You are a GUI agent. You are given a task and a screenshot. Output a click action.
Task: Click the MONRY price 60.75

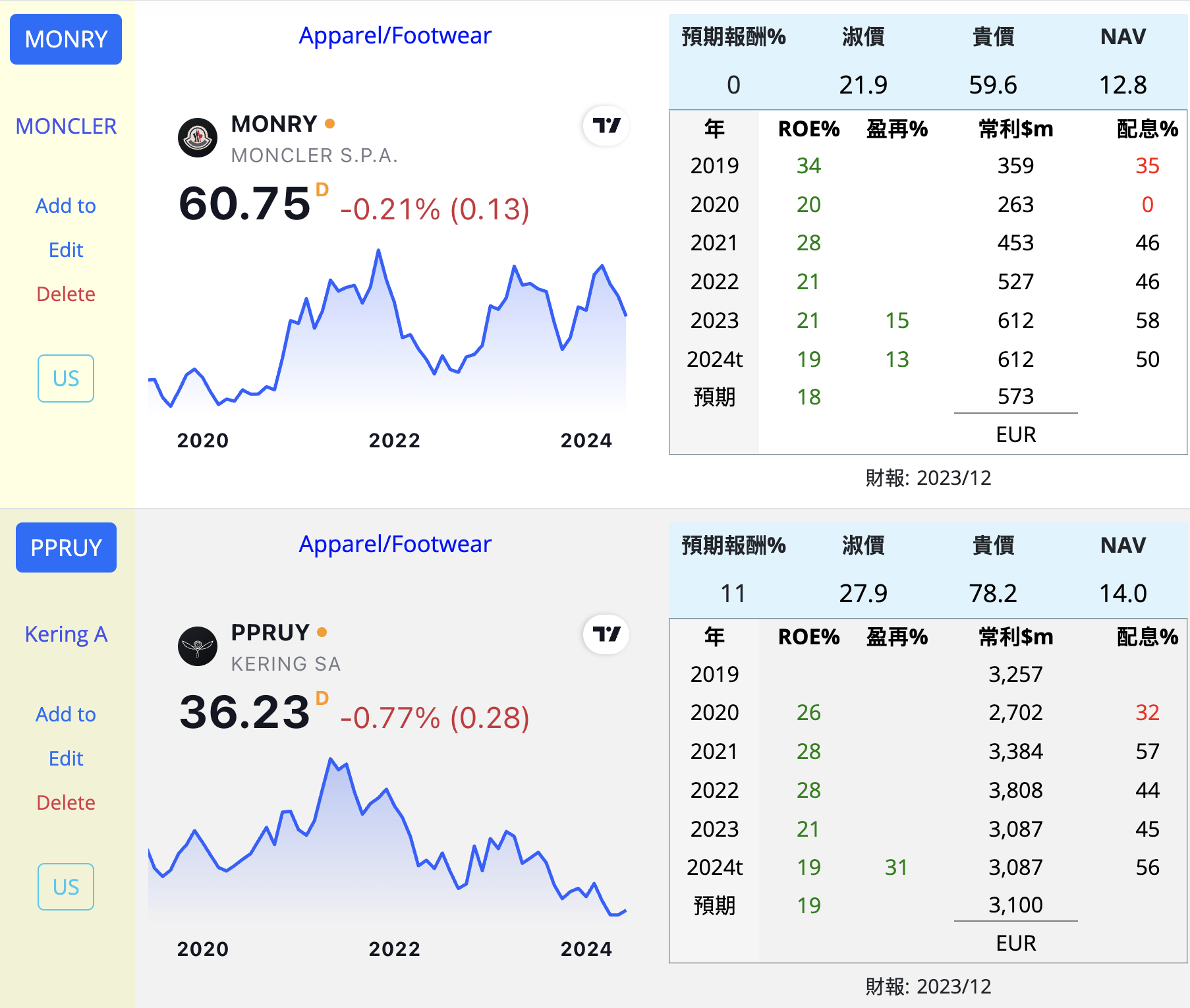point(244,204)
